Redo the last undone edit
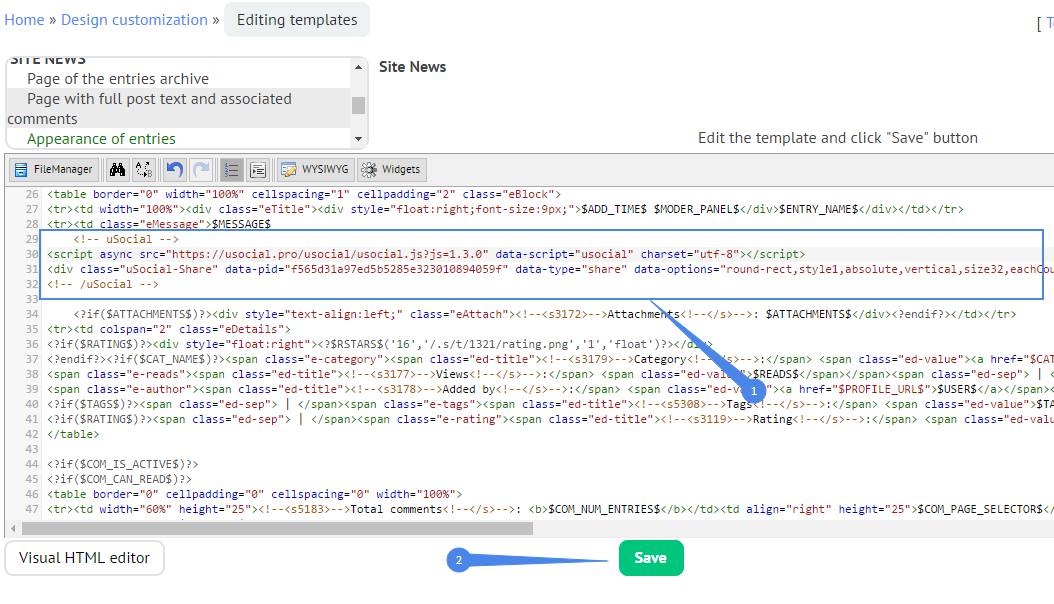1054x604 pixels. 201,170
